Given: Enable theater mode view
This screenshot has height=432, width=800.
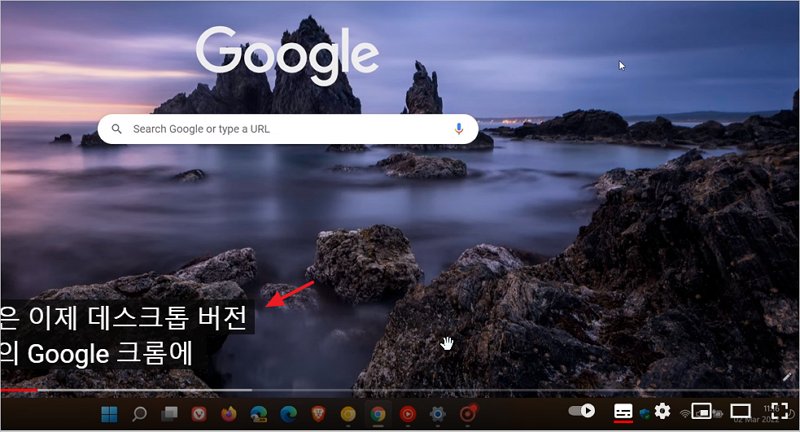Looking at the screenshot, I should pos(740,411).
